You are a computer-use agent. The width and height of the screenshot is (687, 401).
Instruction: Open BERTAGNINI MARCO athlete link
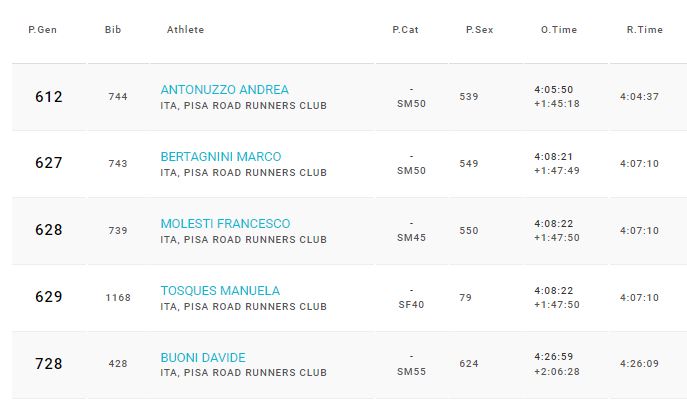coord(221,157)
